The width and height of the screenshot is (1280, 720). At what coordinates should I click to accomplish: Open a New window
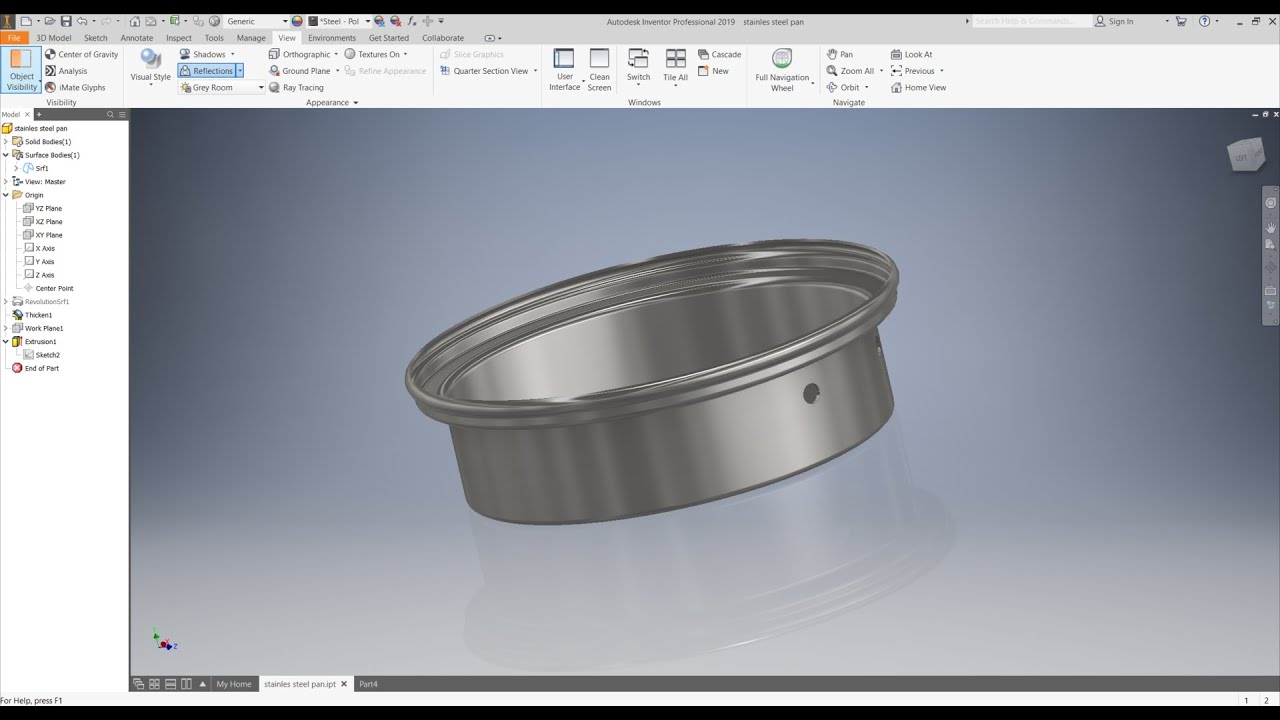(x=713, y=71)
